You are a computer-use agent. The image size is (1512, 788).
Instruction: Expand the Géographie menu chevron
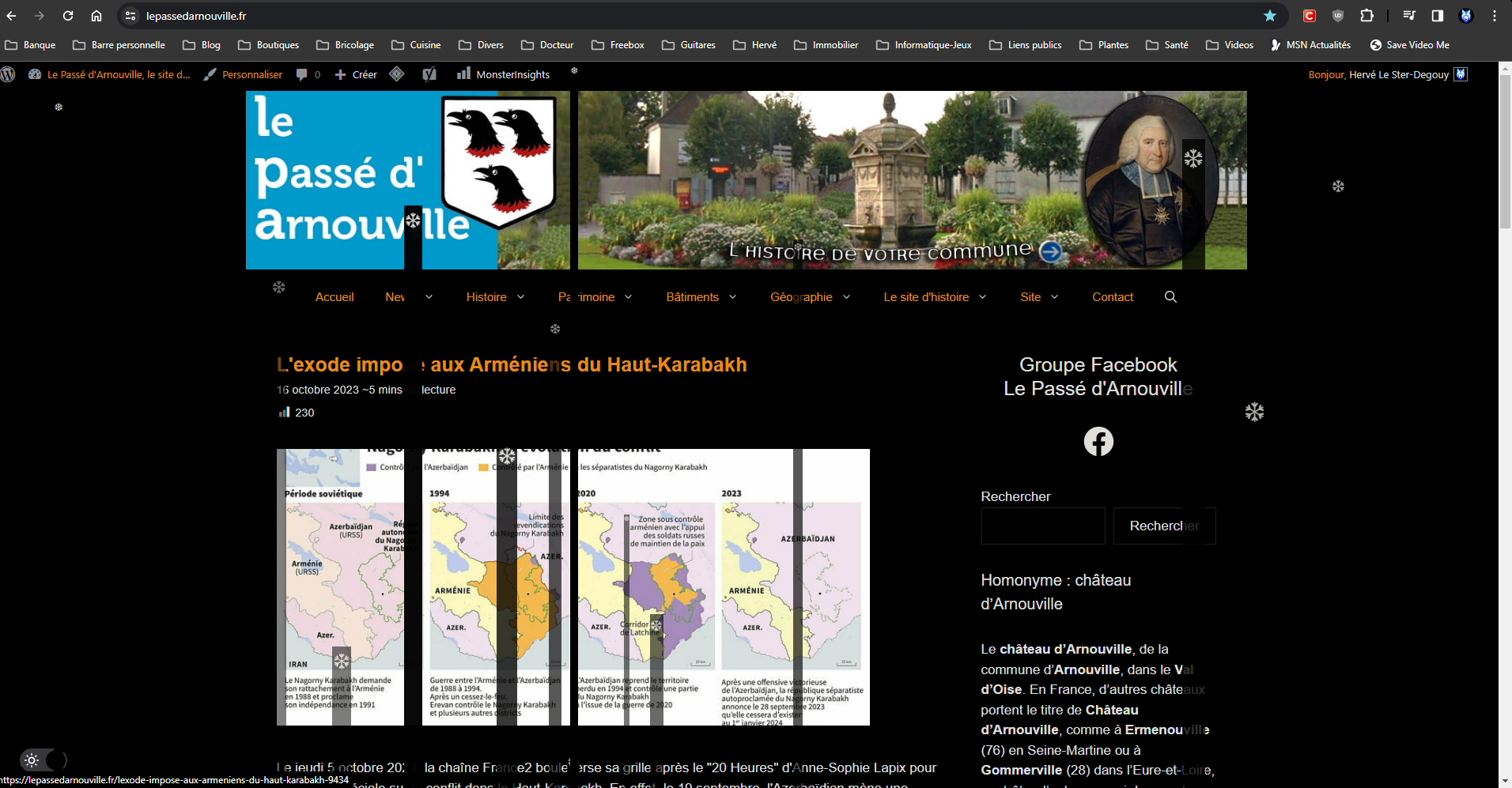tap(846, 297)
